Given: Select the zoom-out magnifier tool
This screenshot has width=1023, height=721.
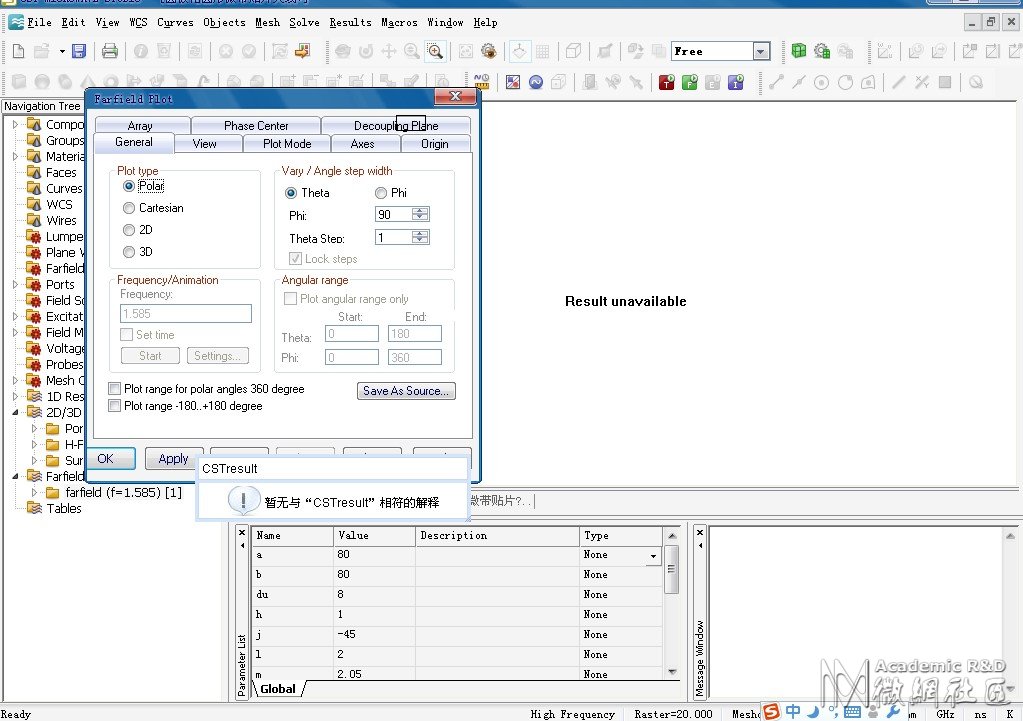Looking at the screenshot, I should [412, 51].
